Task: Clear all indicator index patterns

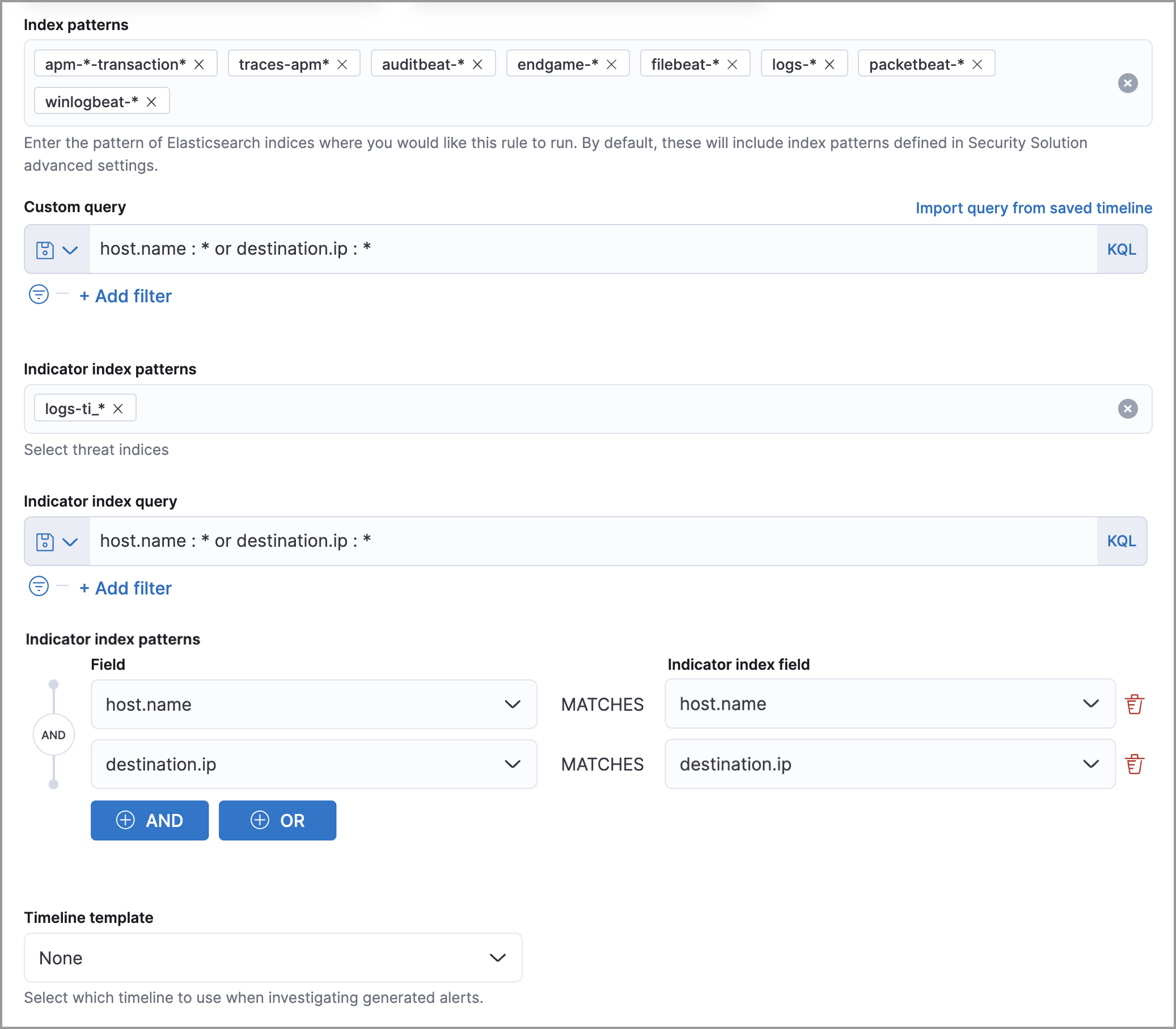Action: click(x=1127, y=408)
